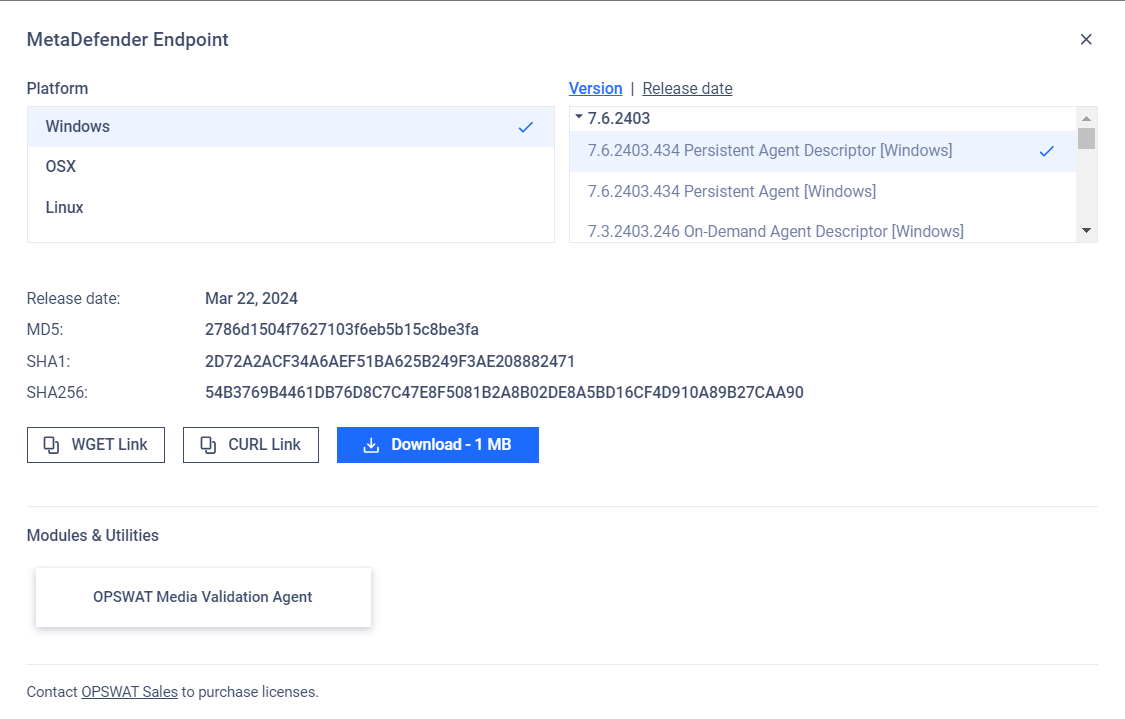Select the Windows platform
The width and height of the screenshot is (1125, 719).
click(291, 127)
